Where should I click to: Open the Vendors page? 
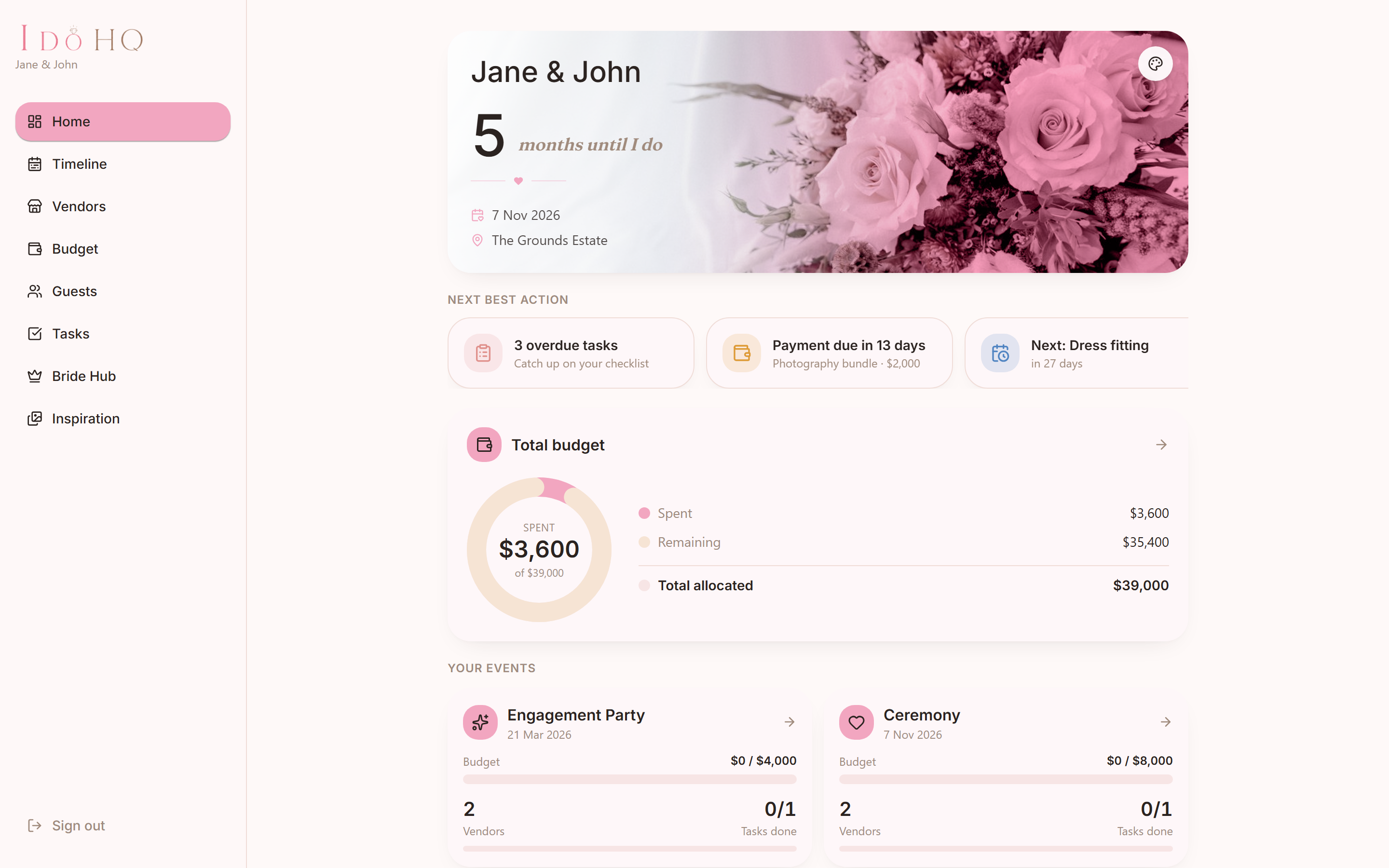point(123,207)
